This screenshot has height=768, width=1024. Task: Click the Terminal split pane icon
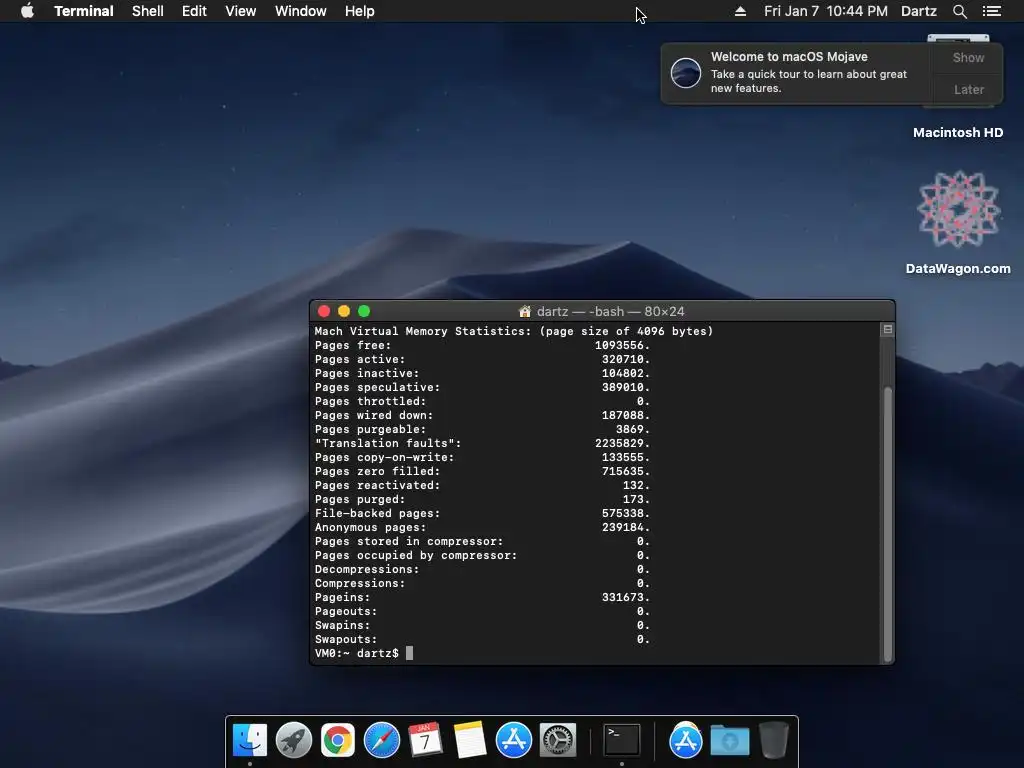888,330
